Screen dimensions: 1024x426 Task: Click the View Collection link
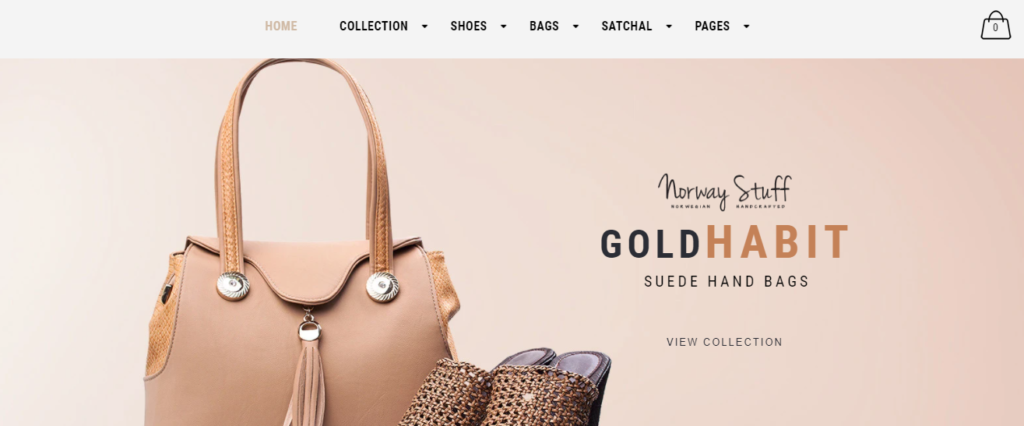724,342
